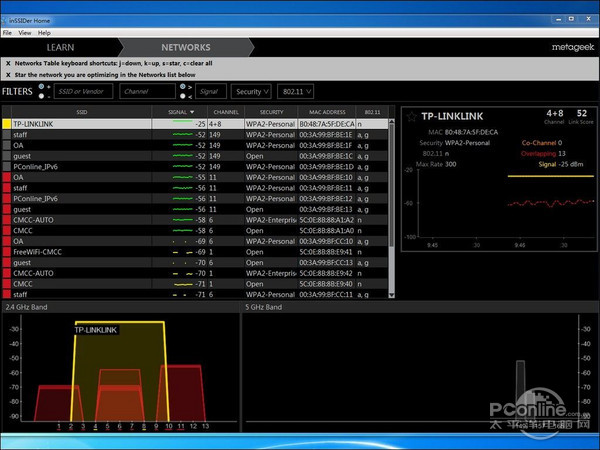
Task: Click the metageek logo
Action: click(570, 47)
